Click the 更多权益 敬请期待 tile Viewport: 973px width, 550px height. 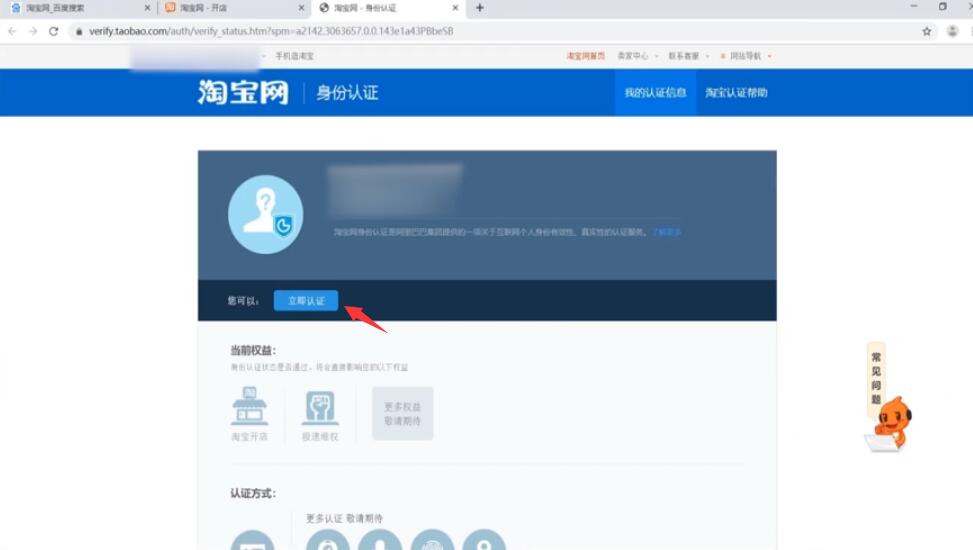[x=402, y=413]
